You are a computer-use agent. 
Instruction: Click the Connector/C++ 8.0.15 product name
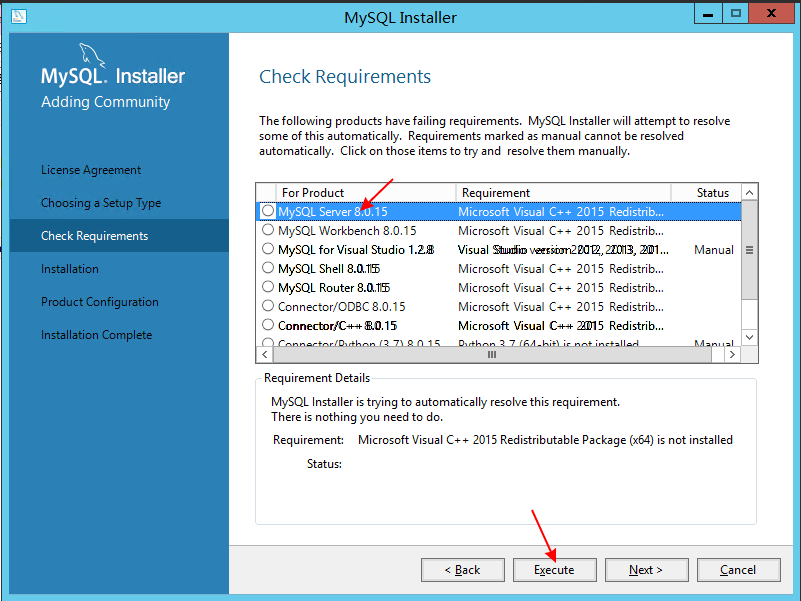[x=338, y=325]
